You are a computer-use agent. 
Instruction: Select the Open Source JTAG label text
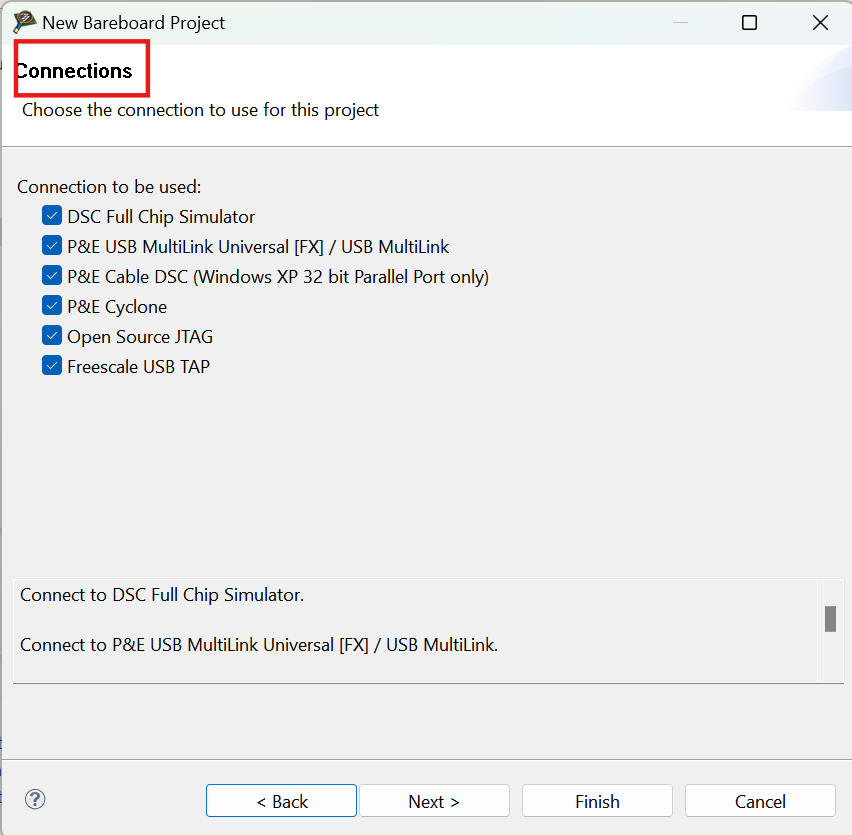(139, 336)
